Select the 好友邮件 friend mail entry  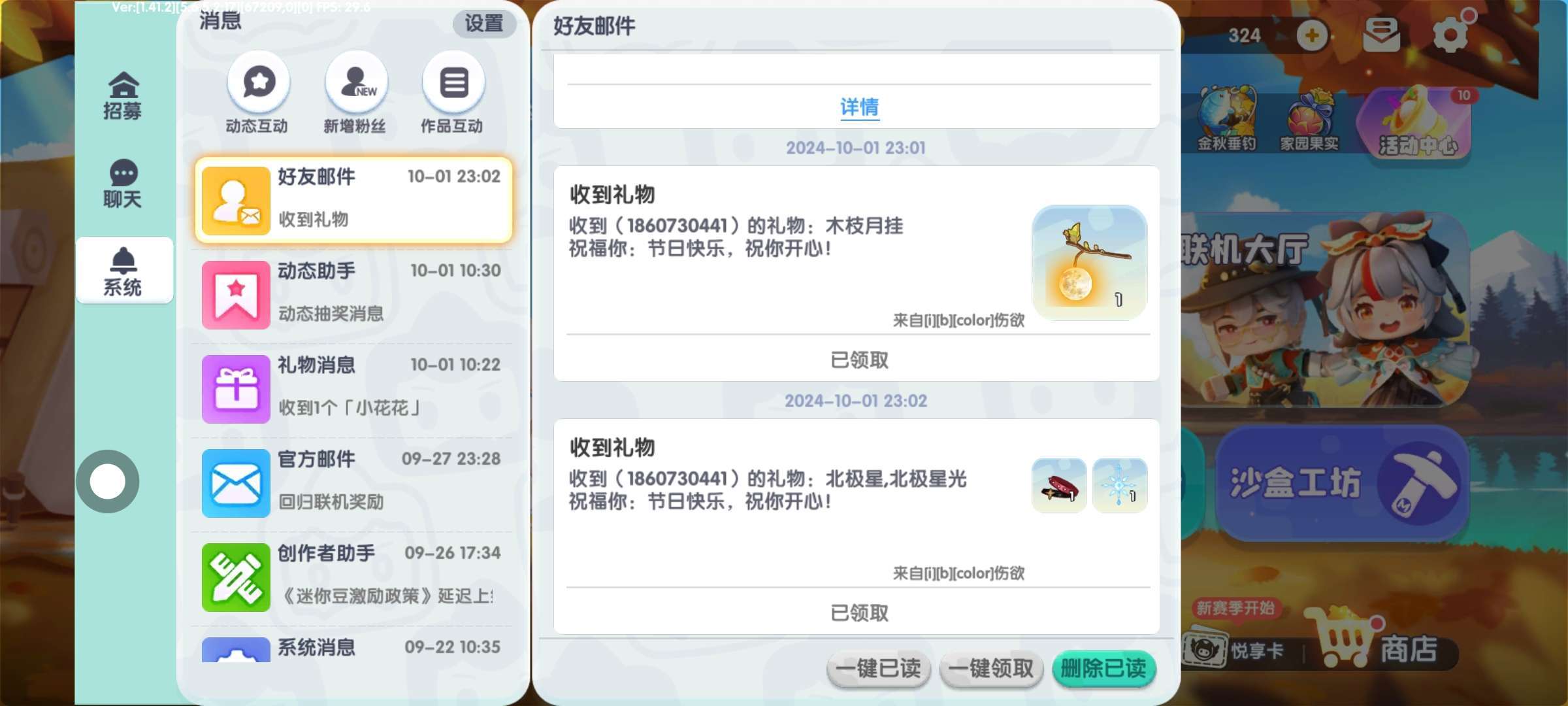click(353, 200)
